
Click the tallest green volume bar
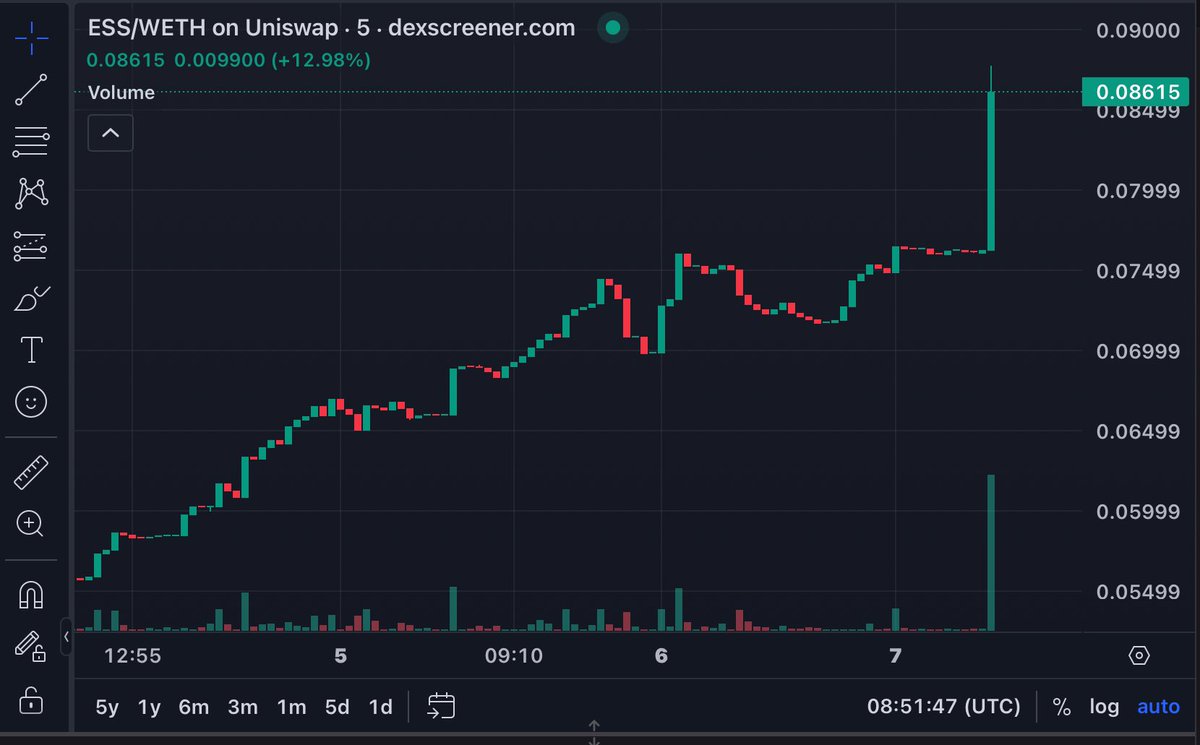991,552
